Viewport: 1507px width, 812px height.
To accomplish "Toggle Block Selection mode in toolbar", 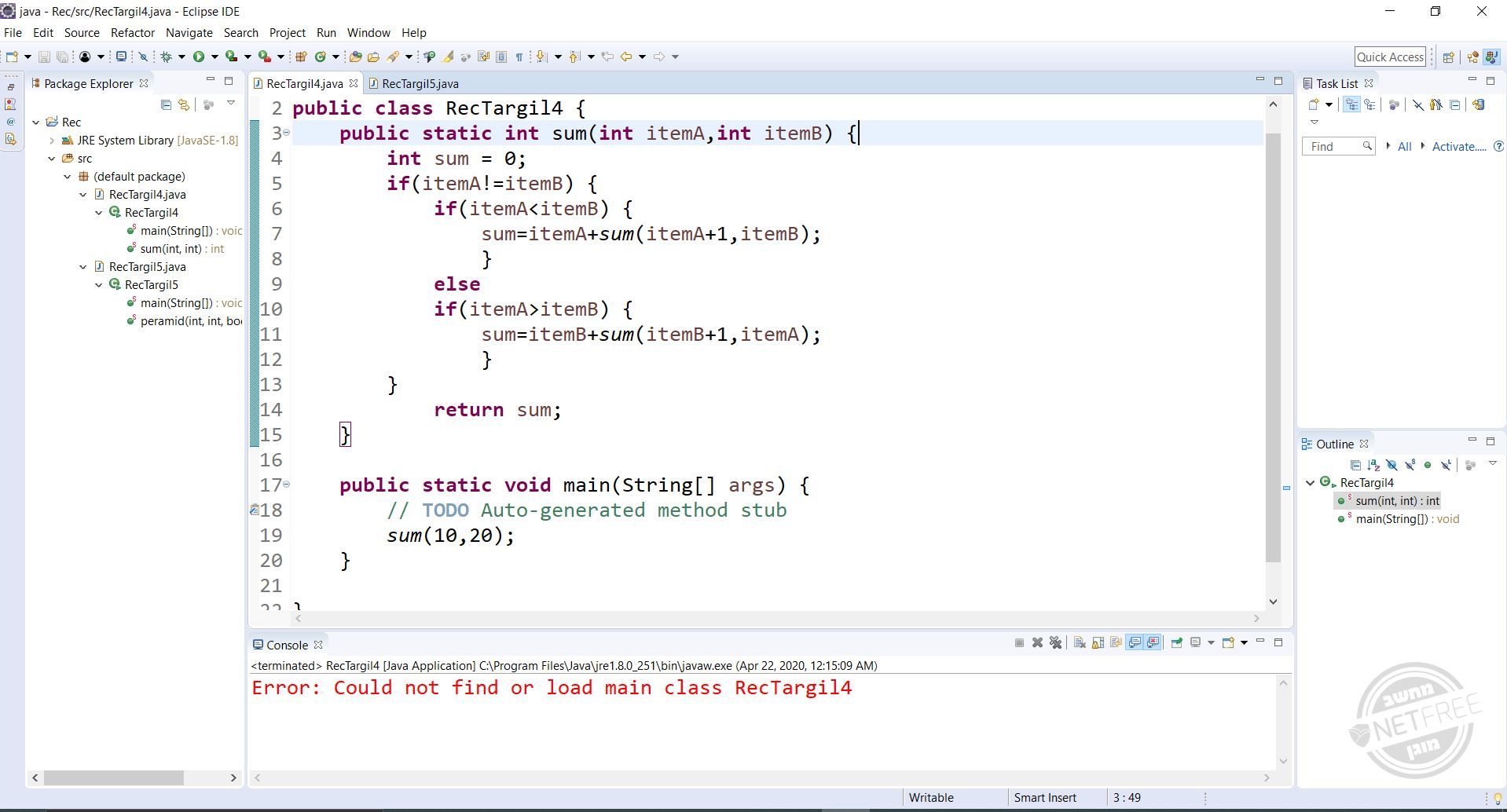I will pyautogui.click(x=501, y=57).
